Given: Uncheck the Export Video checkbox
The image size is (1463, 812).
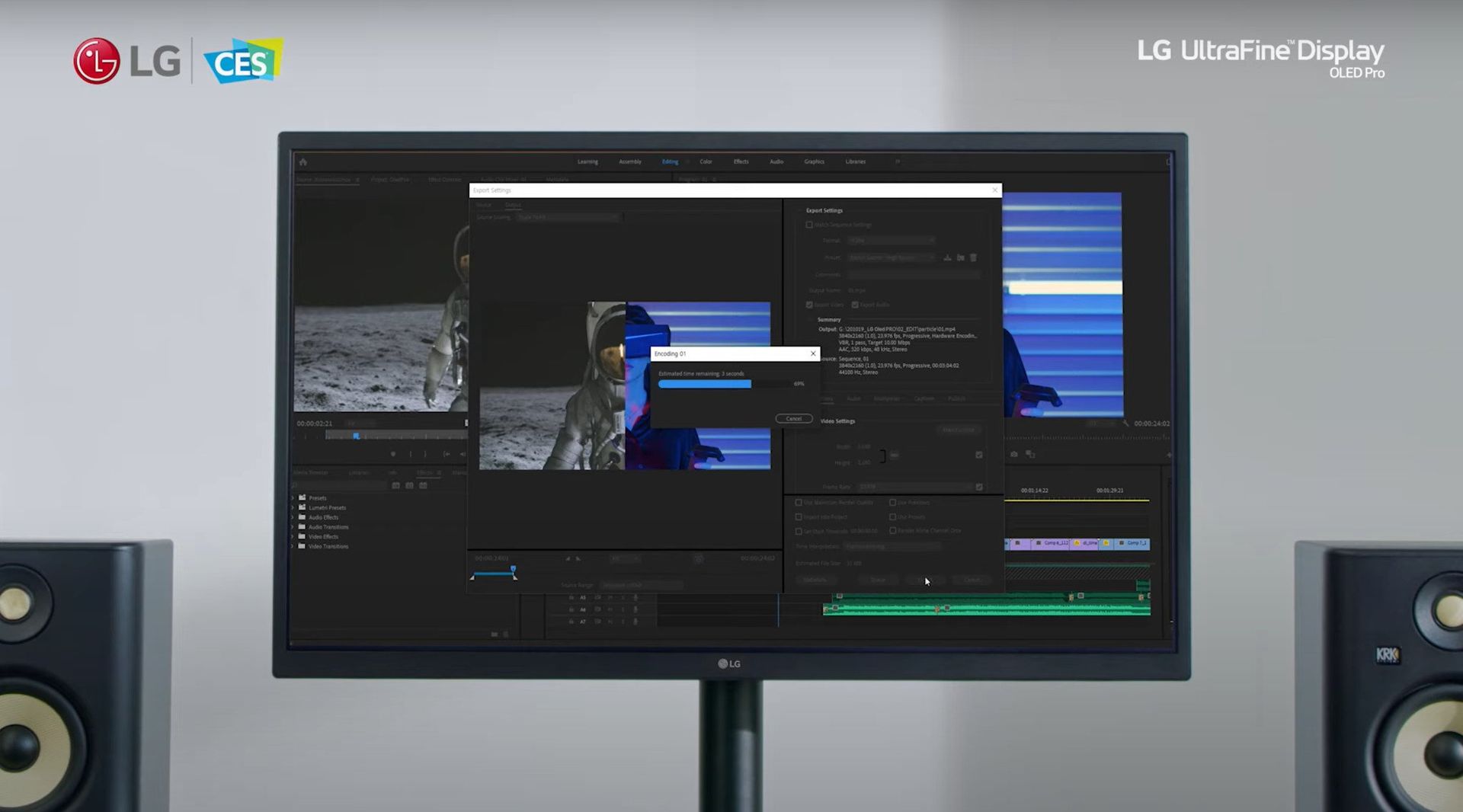Looking at the screenshot, I should point(810,305).
